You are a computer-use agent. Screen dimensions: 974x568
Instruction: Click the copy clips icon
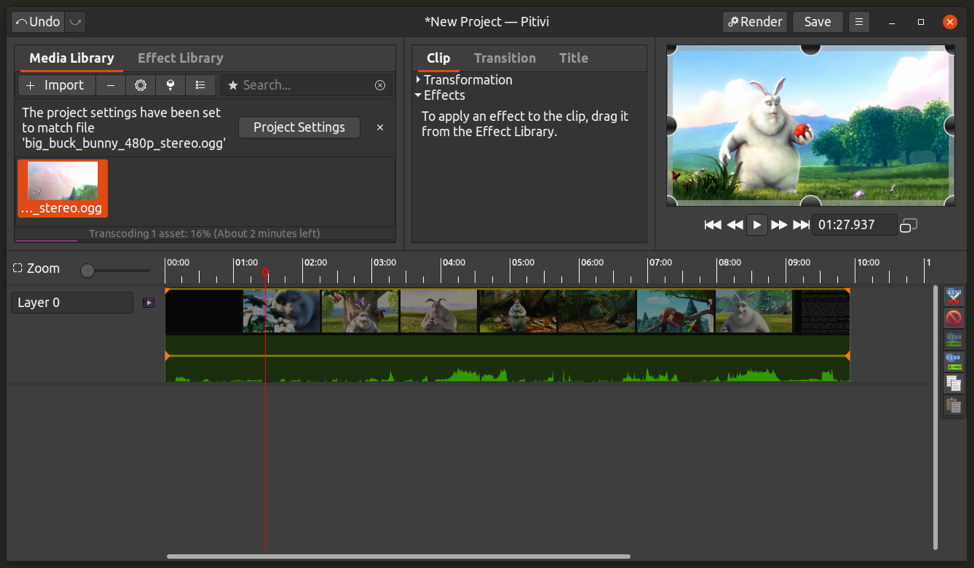click(953, 384)
